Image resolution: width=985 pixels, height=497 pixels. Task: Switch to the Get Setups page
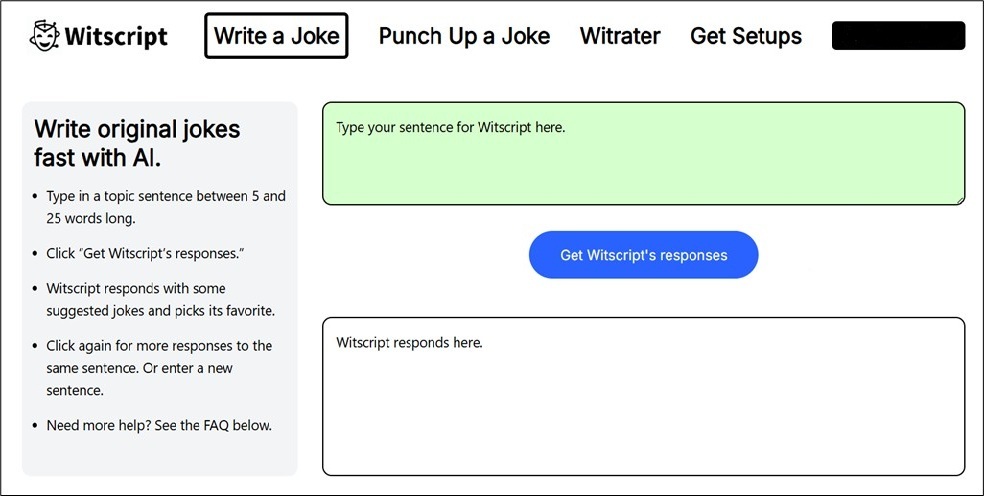(746, 36)
